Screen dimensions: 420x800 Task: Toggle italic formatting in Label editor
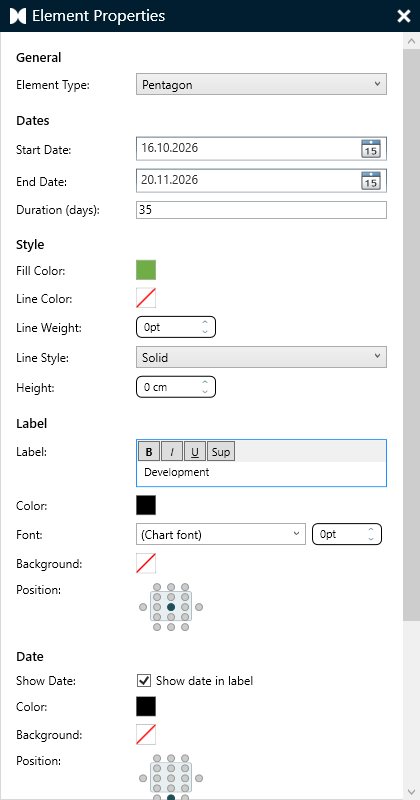[x=172, y=452]
